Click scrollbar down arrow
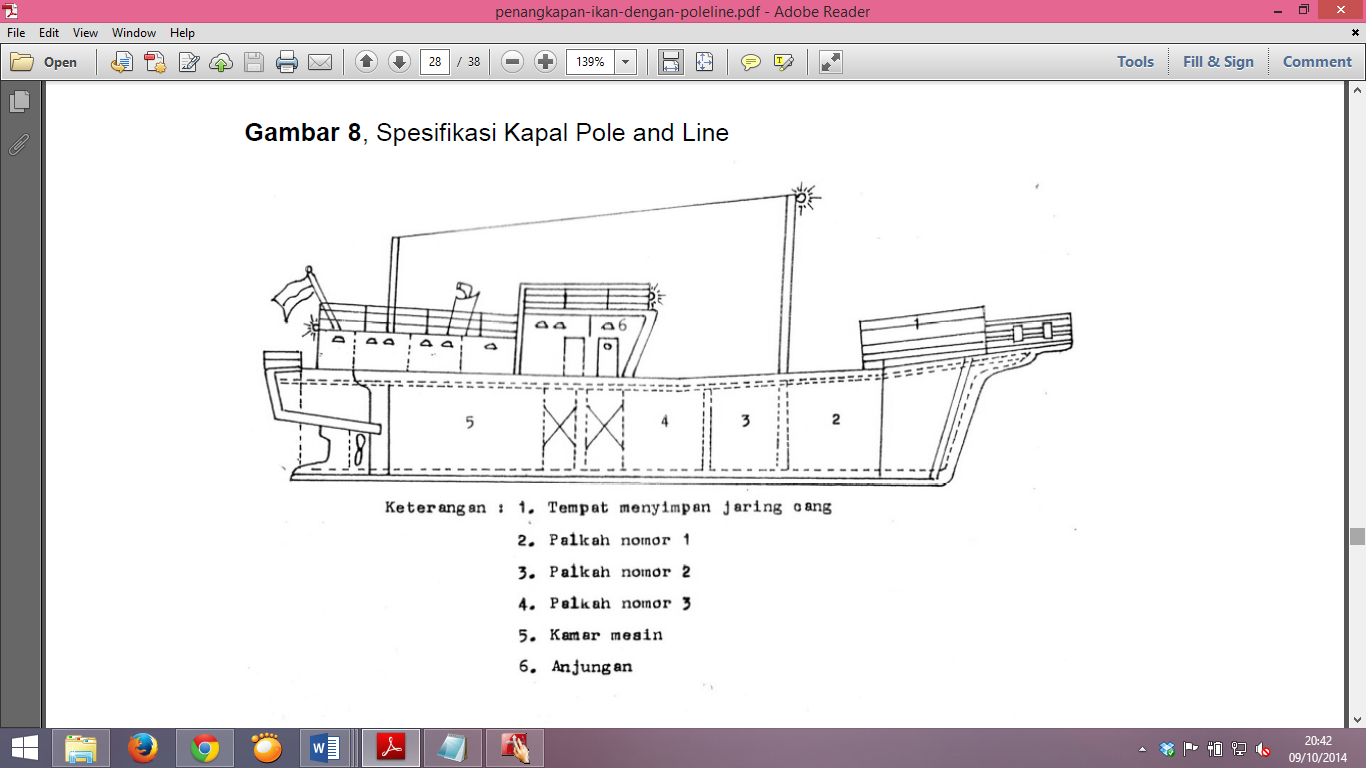Viewport: 1366px width, 768px height. click(1357, 719)
